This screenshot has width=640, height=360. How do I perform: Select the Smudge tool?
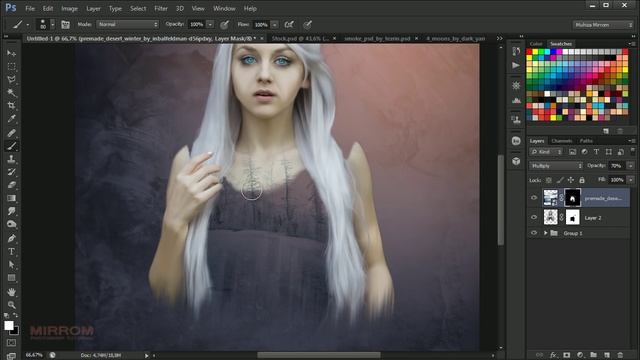coord(11,211)
